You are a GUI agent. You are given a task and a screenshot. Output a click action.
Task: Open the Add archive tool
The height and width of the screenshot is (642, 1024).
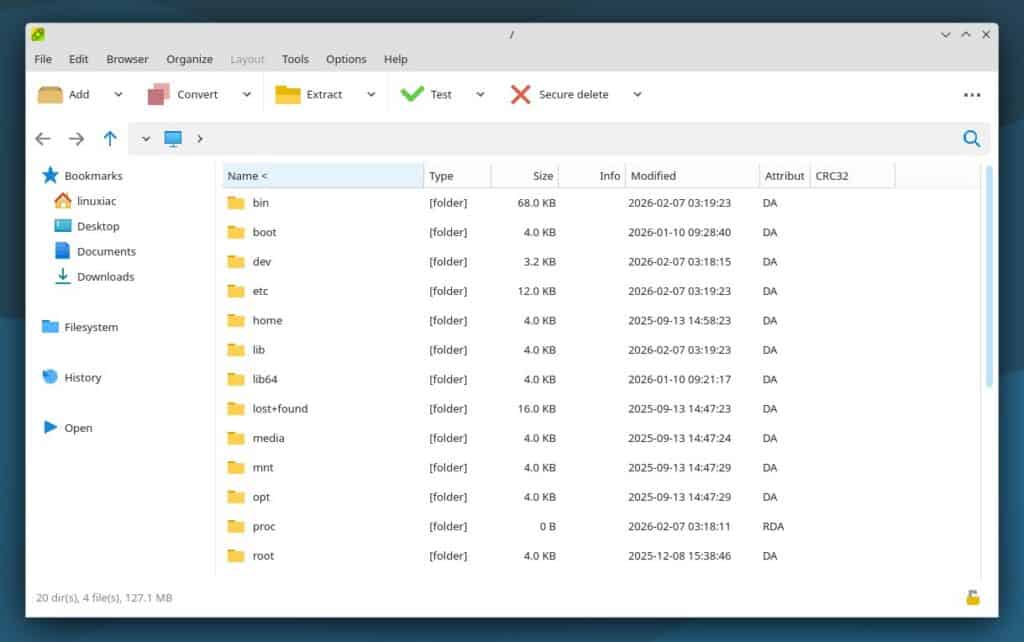pyautogui.click(x=68, y=94)
